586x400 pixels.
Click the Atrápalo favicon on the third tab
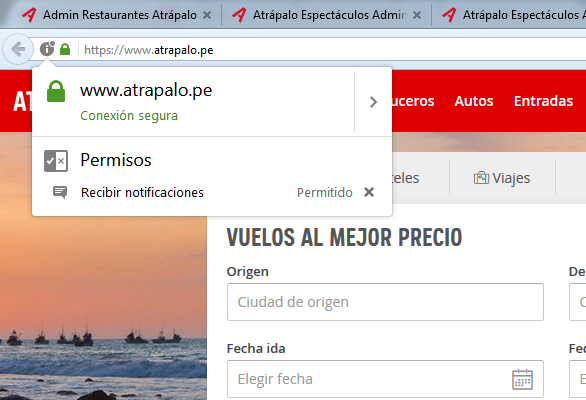click(449, 15)
